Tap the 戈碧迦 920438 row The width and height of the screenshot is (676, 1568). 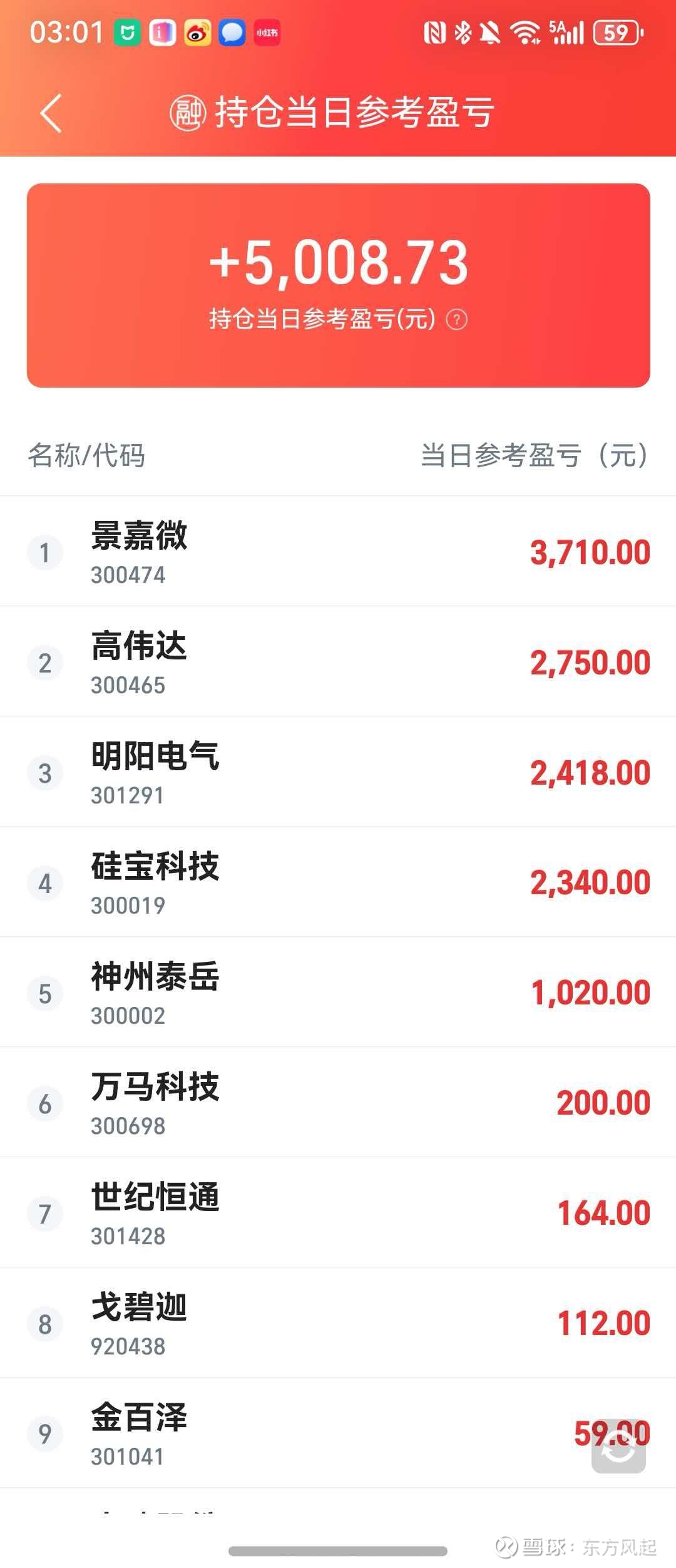point(338,1323)
